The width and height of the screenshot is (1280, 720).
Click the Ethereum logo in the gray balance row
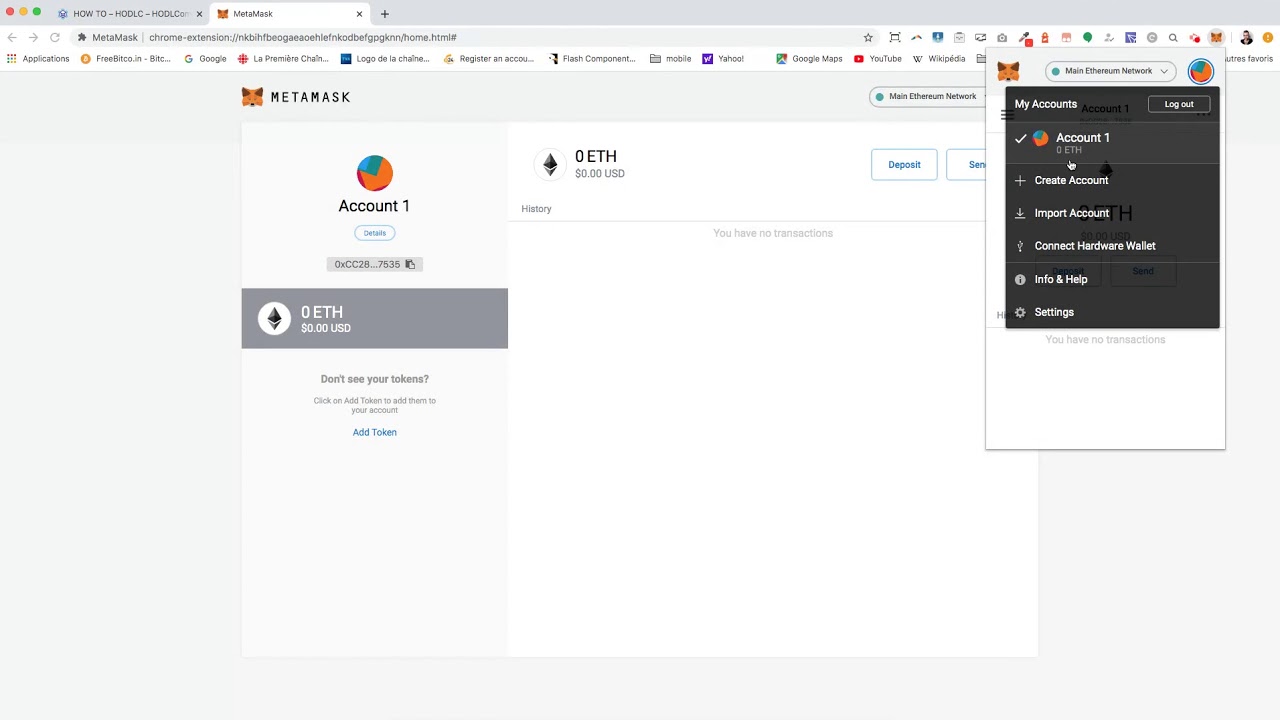click(x=274, y=318)
